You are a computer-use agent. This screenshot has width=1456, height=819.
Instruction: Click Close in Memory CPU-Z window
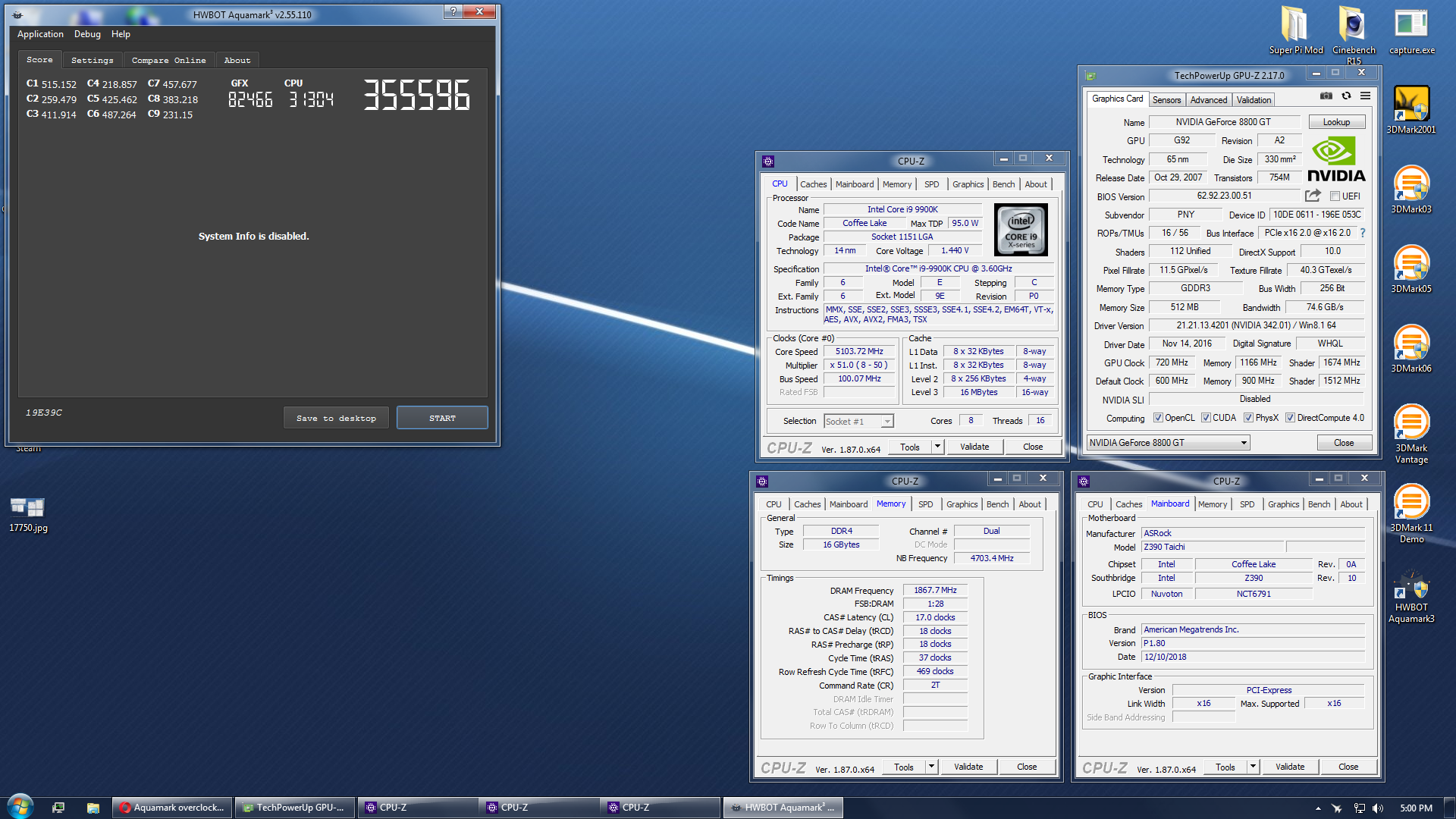click(1027, 767)
